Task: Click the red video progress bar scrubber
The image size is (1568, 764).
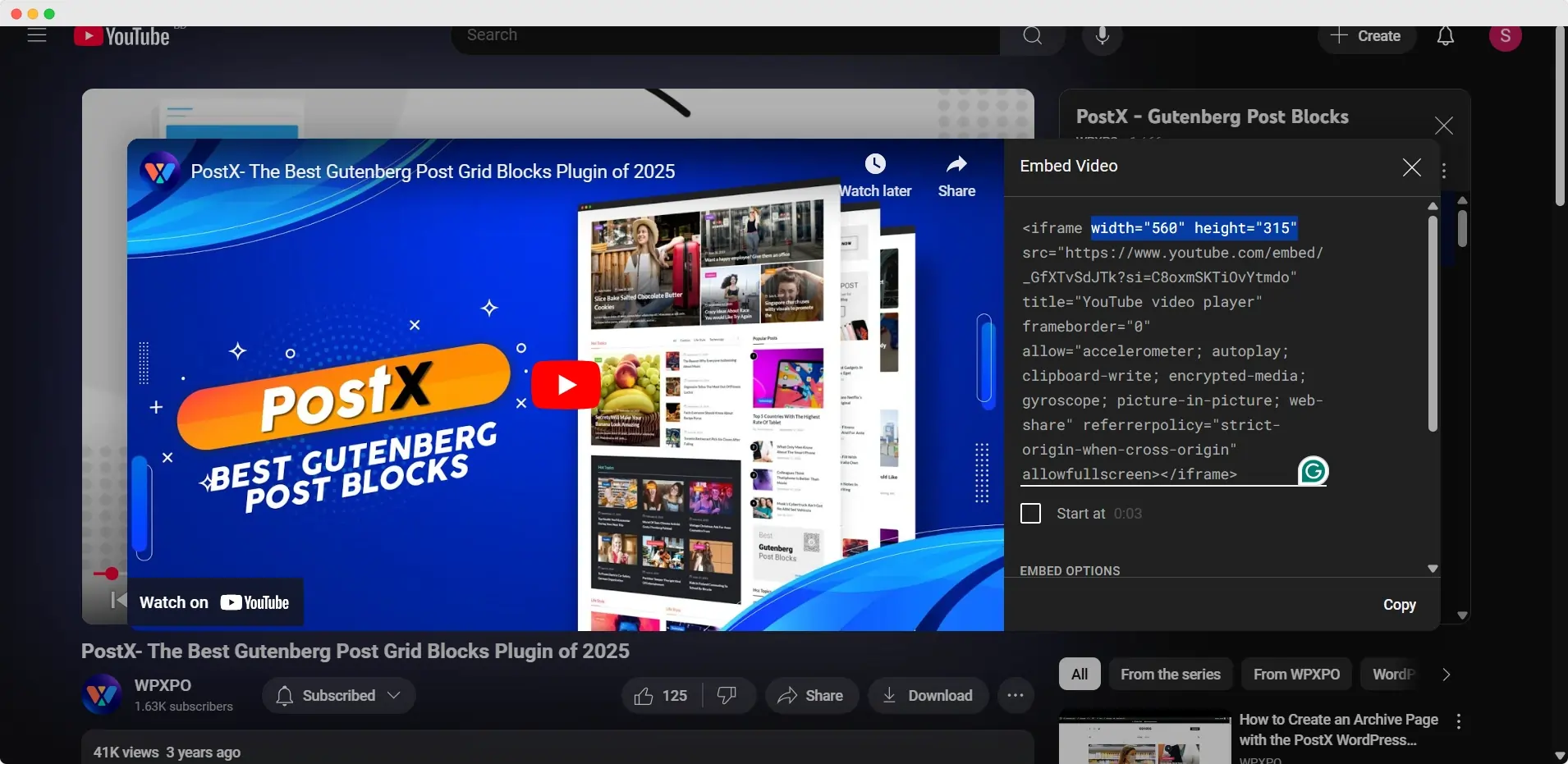Action: (112, 574)
